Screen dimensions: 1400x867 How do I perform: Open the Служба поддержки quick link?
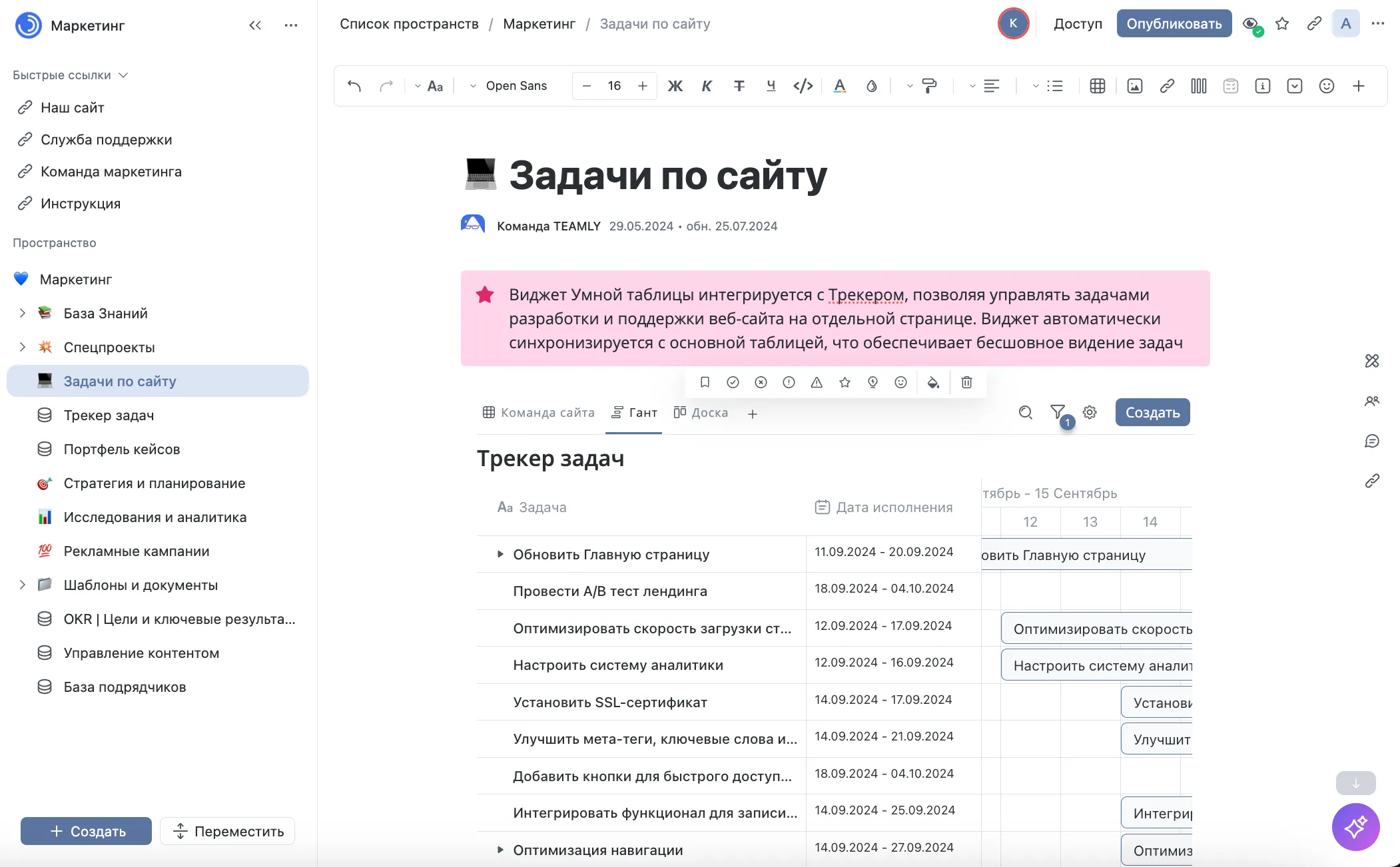[106, 140]
